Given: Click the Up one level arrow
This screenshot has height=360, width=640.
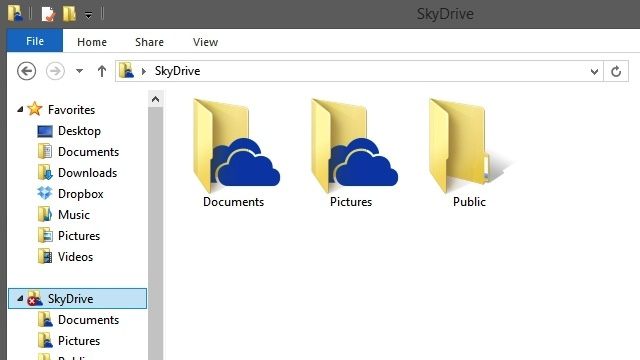Looking at the screenshot, I should coord(102,71).
